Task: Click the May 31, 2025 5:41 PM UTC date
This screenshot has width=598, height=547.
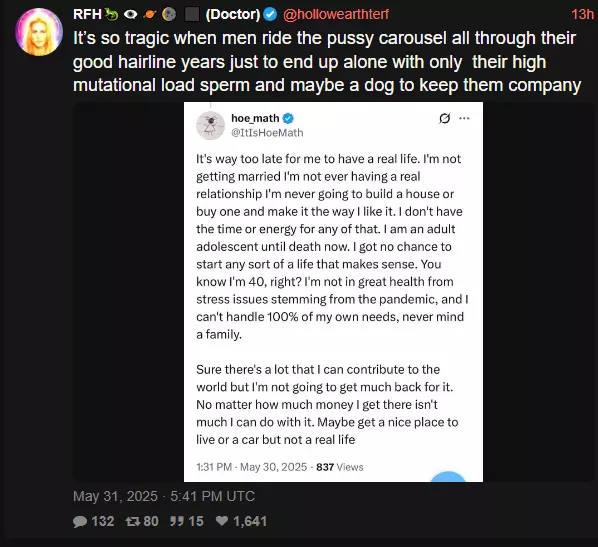Action: (x=164, y=496)
